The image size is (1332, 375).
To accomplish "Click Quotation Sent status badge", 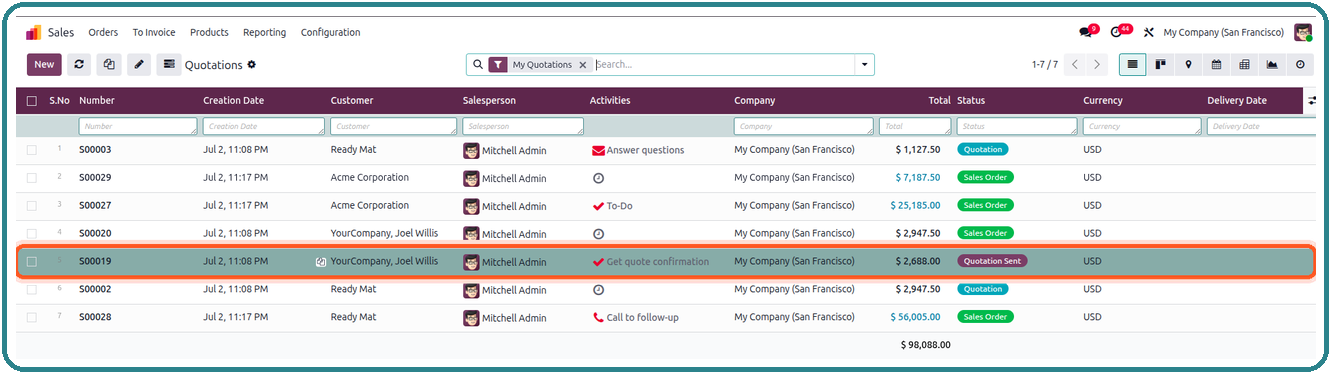I will [x=993, y=261].
